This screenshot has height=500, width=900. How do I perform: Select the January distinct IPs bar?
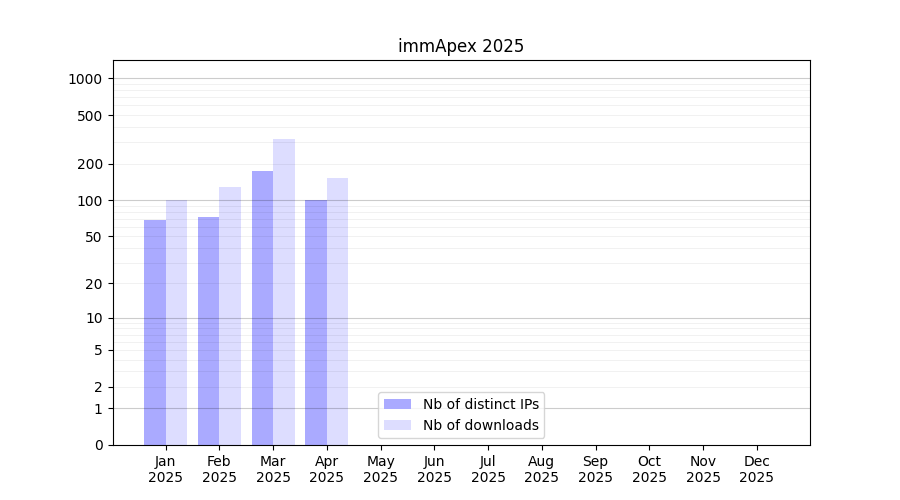[155, 332]
